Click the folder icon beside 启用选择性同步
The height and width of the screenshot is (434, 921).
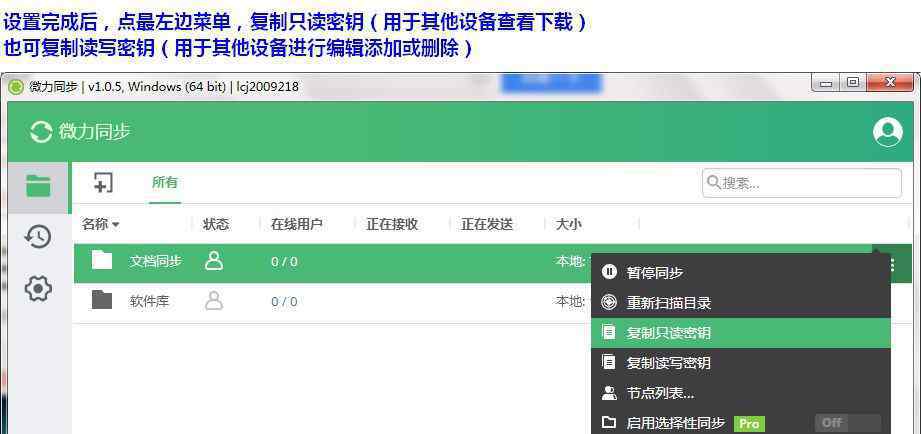point(609,422)
